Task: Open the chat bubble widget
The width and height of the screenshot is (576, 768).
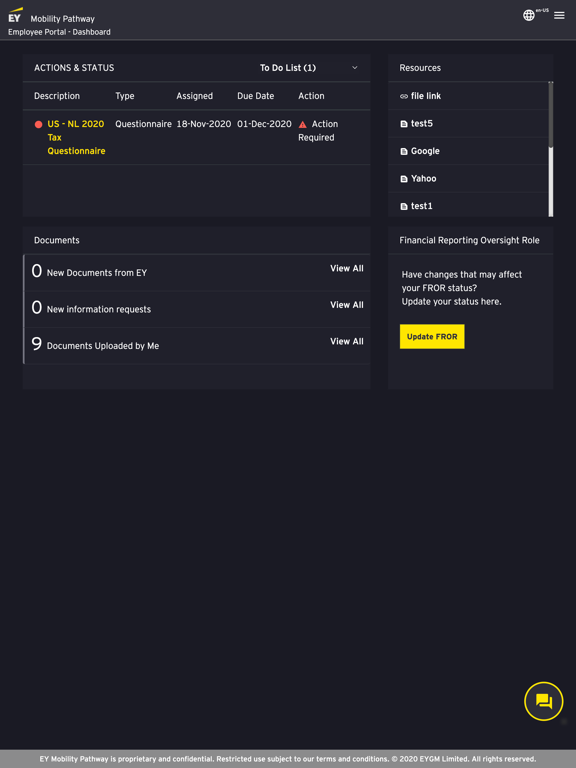Action: pos(544,701)
